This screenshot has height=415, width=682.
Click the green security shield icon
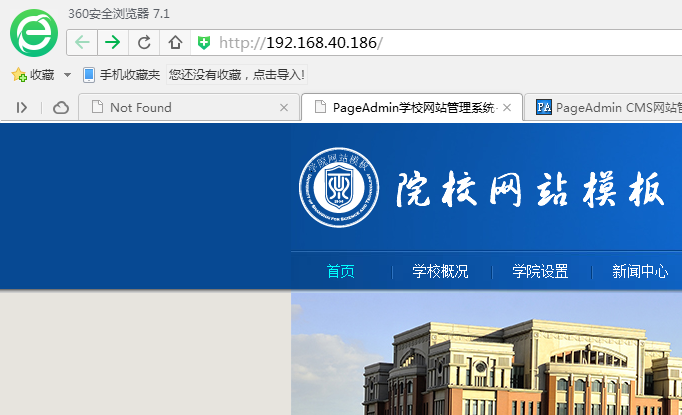204,42
